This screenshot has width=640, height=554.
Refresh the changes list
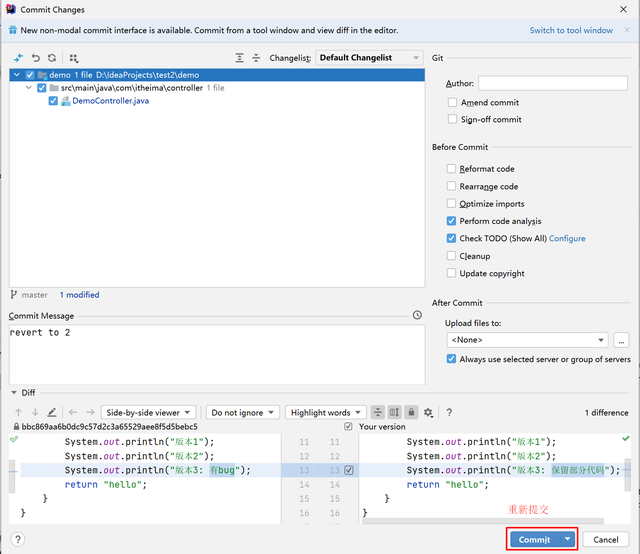point(52,58)
